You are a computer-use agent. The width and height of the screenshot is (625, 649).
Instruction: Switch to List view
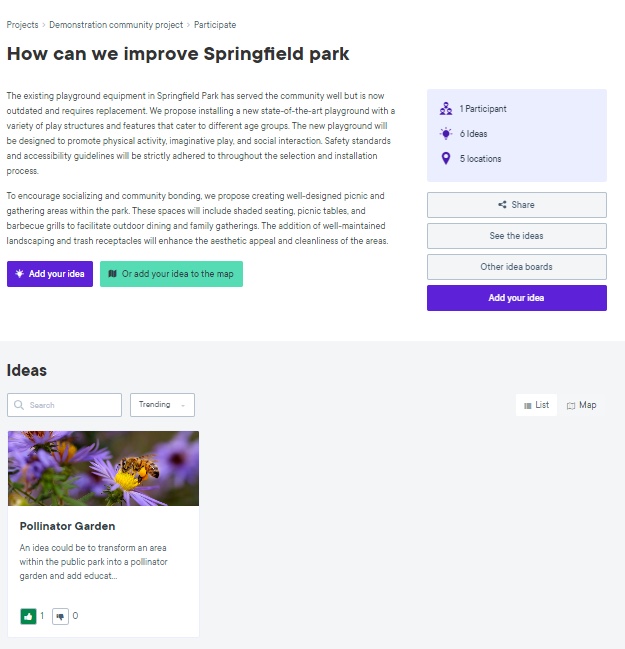click(x=536, y=405)
